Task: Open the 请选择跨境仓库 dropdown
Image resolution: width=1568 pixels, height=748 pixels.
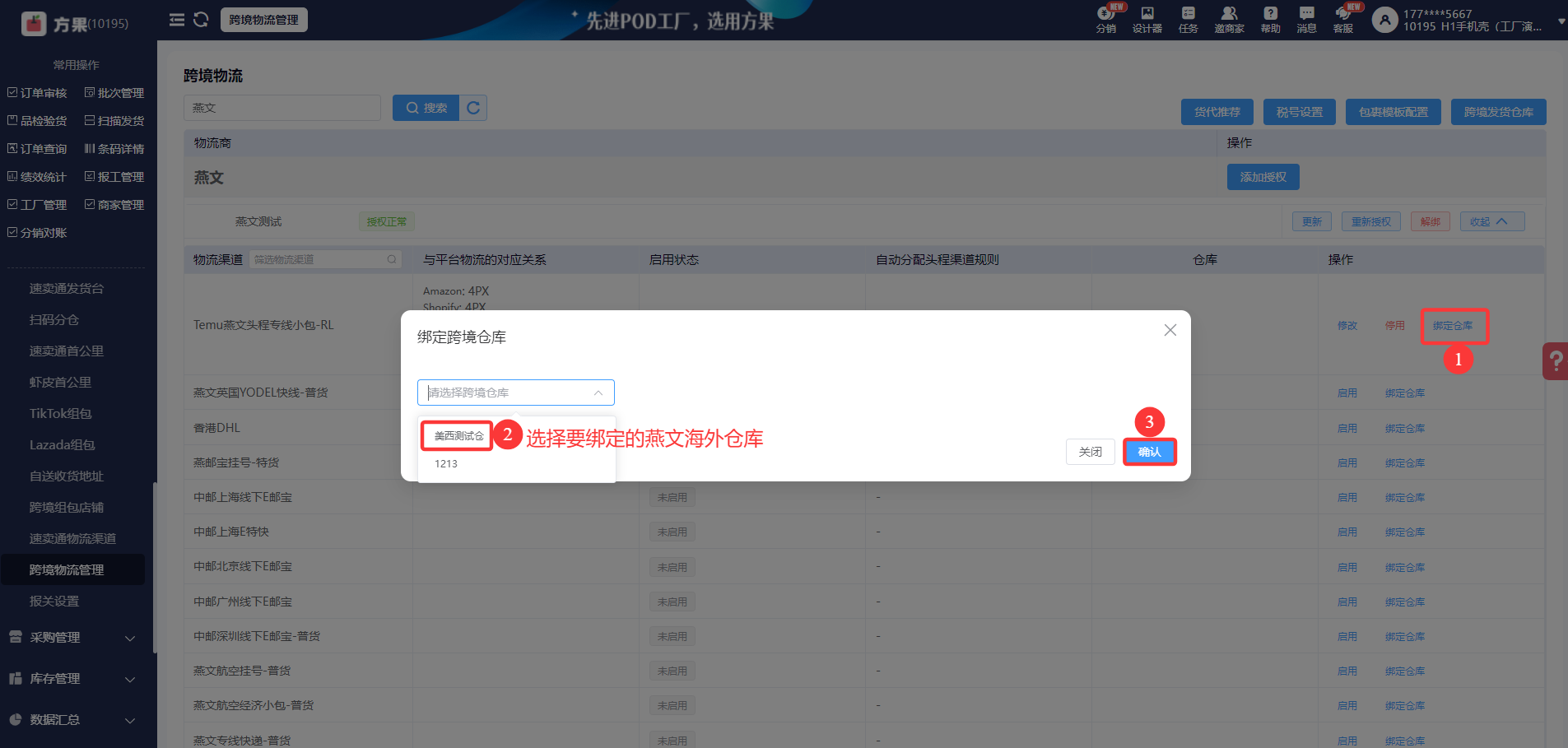Action: click(x=516, y=393)
